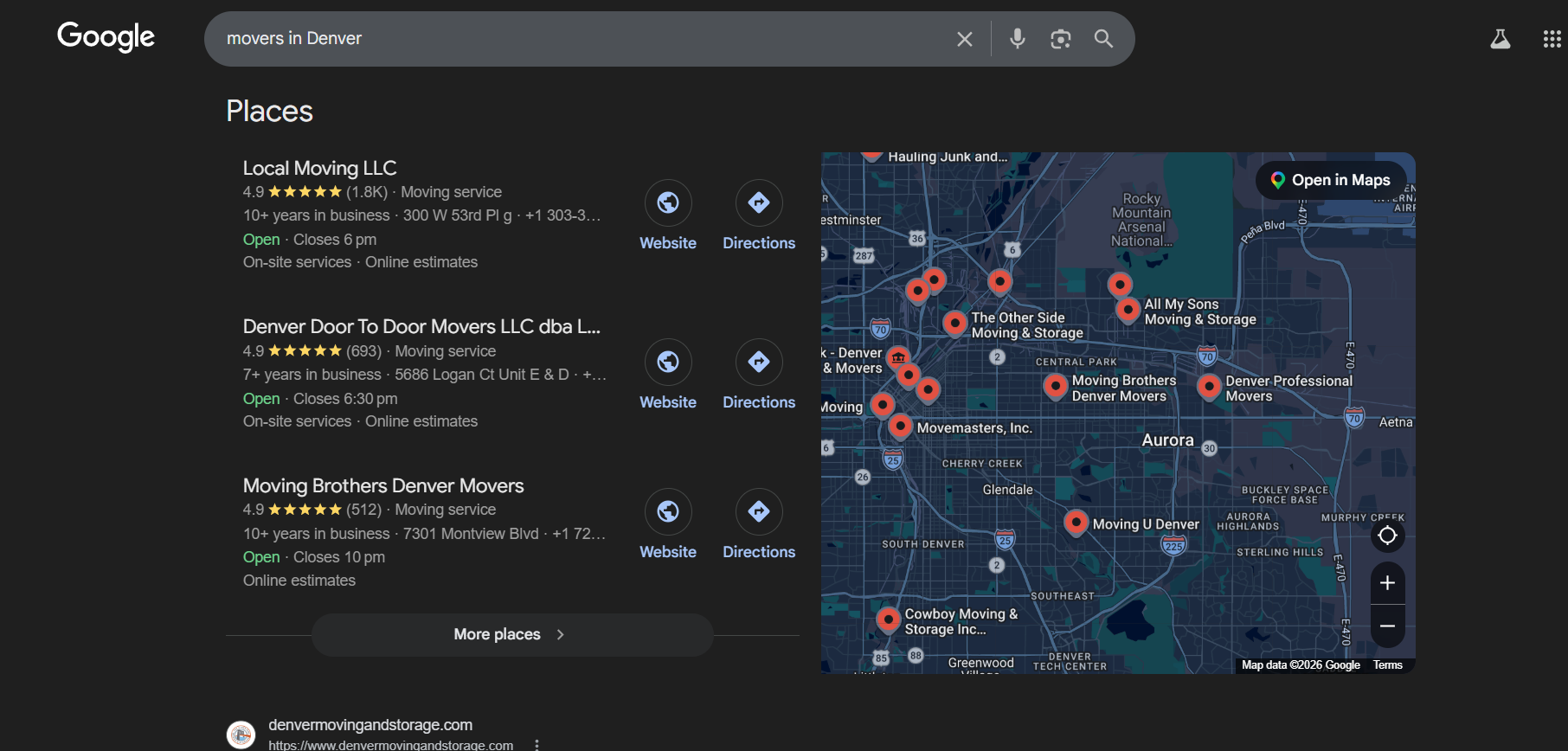The height and width of the screenshot is (751, 1568).
Task: Click the Glendale label on the map
Action: tap(1007, 490)
